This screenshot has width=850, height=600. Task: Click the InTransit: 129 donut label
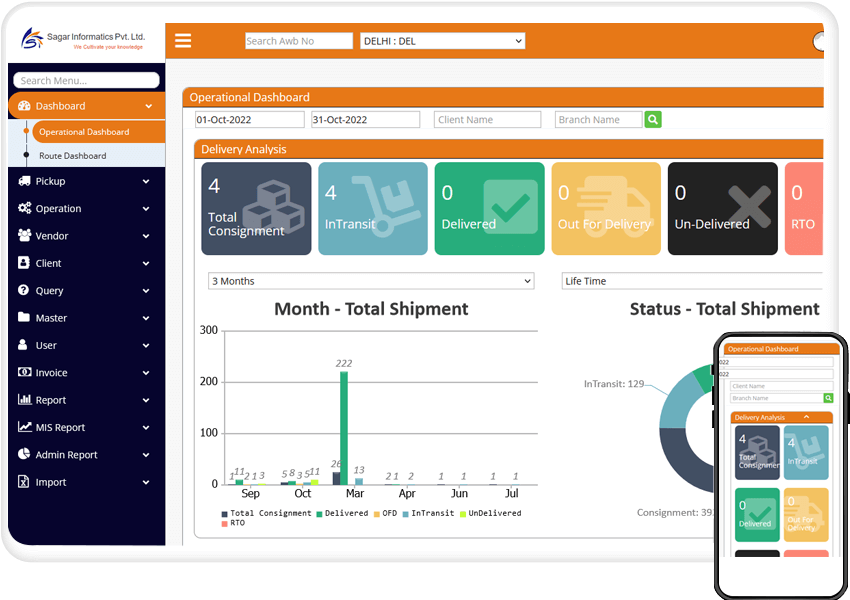[x=614, y=384]
